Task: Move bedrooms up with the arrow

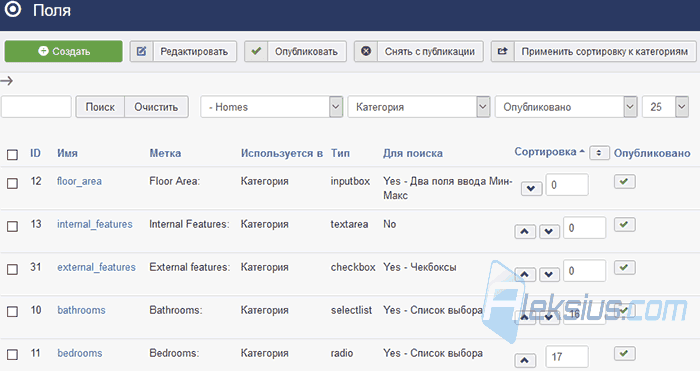Action: point(525,360)
